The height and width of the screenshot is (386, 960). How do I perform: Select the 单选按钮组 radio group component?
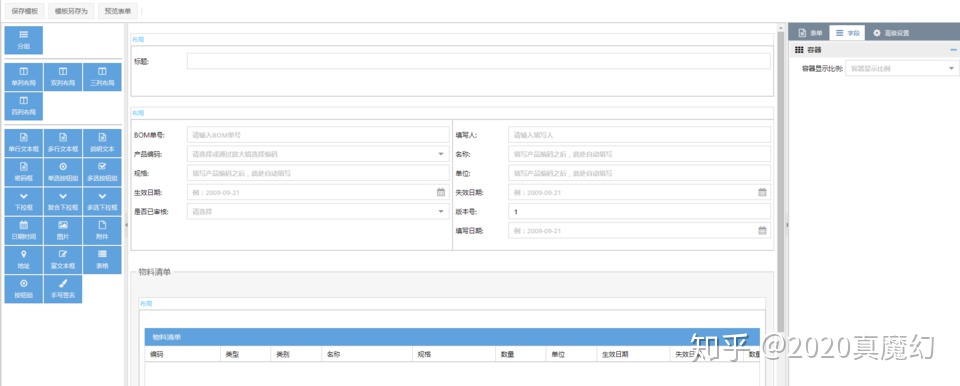62,172
